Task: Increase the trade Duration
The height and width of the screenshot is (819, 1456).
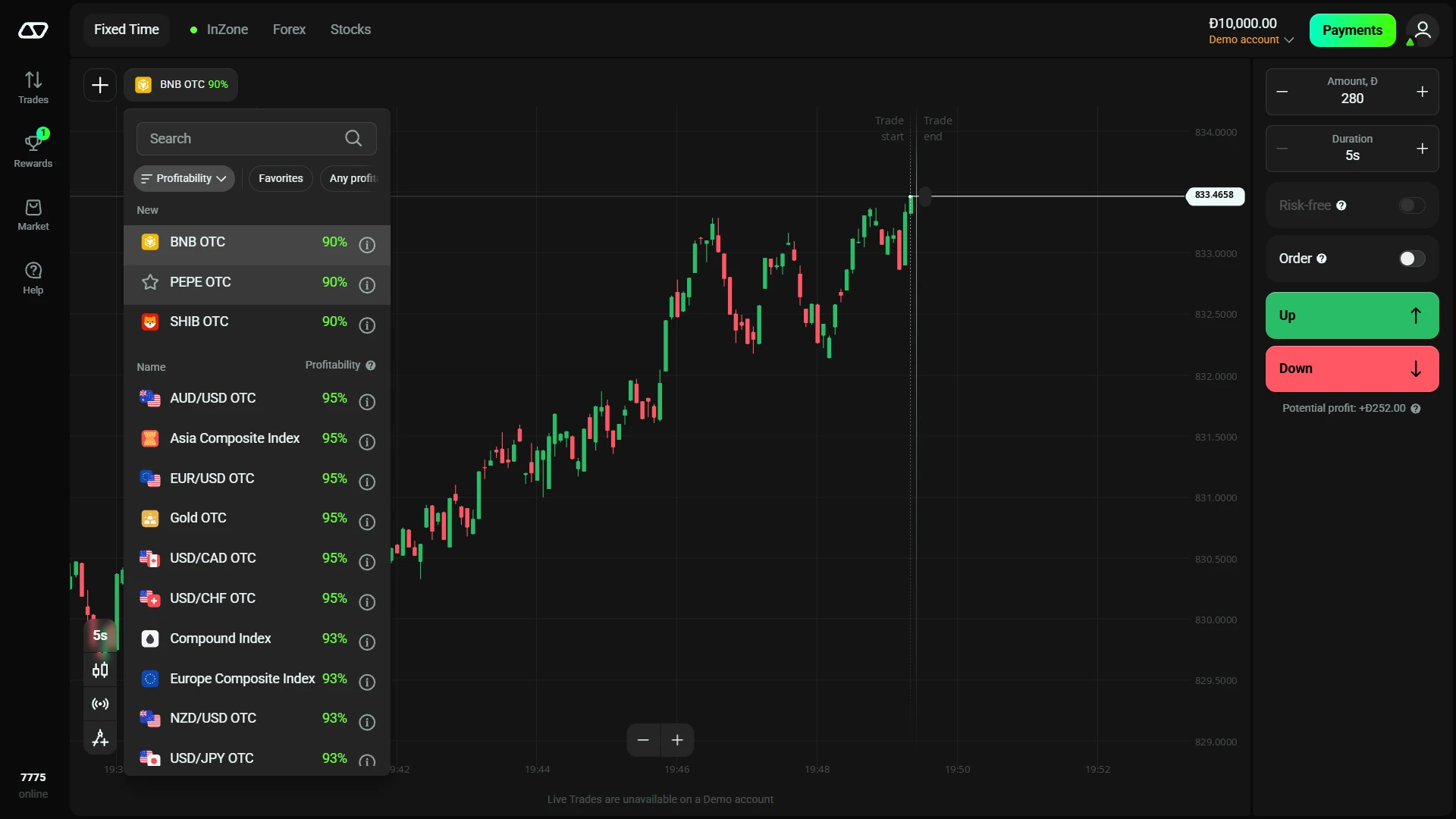Action: pyautogui.click(x=1422, y=149)
